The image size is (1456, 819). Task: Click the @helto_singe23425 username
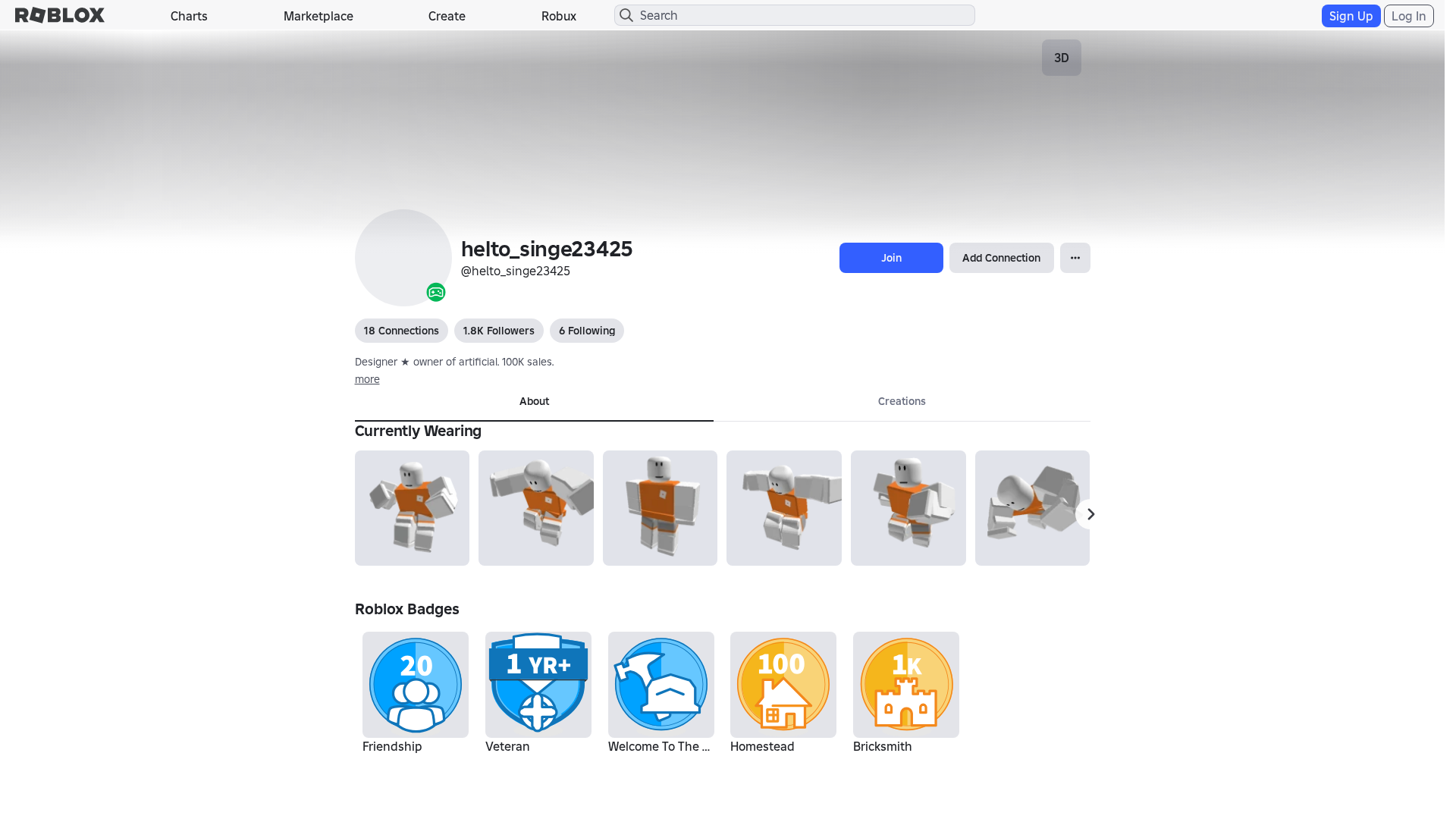click(x=516, y=271)
